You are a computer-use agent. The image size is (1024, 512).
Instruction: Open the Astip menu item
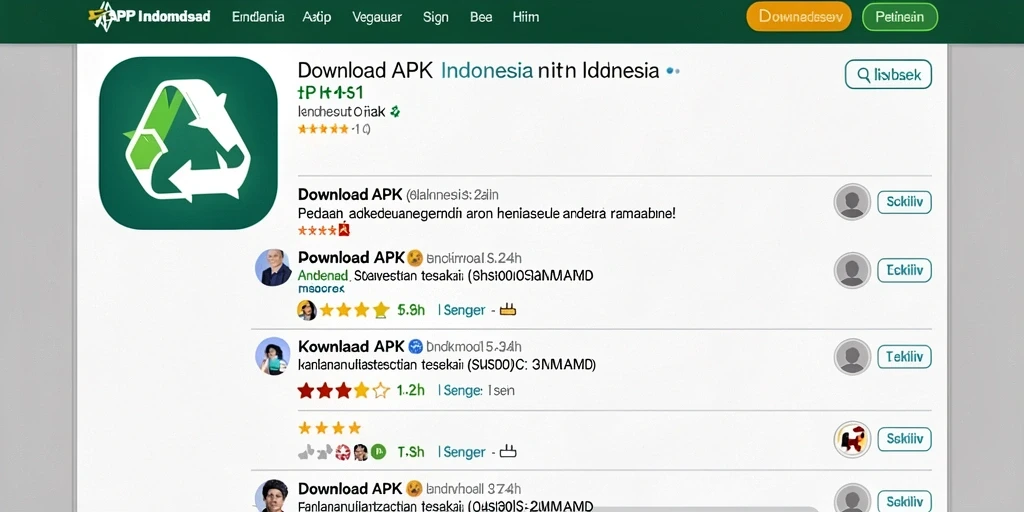tap(317, 17)
